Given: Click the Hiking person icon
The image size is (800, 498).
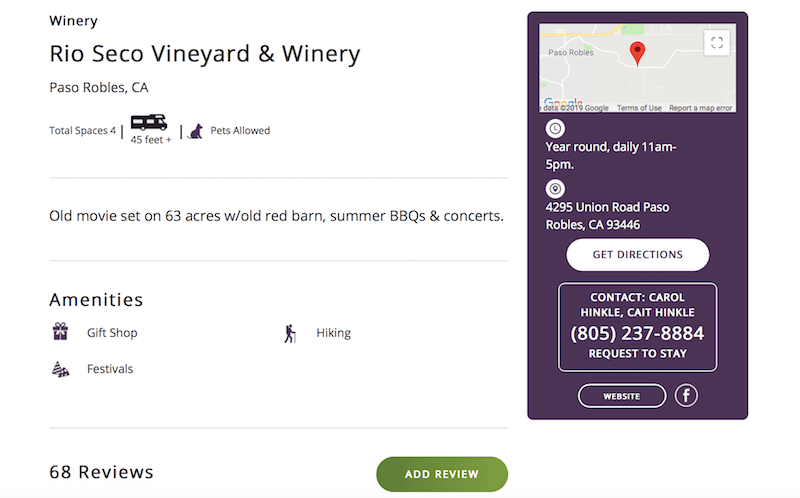Looking at the screenshot, I should coord(290,333).
